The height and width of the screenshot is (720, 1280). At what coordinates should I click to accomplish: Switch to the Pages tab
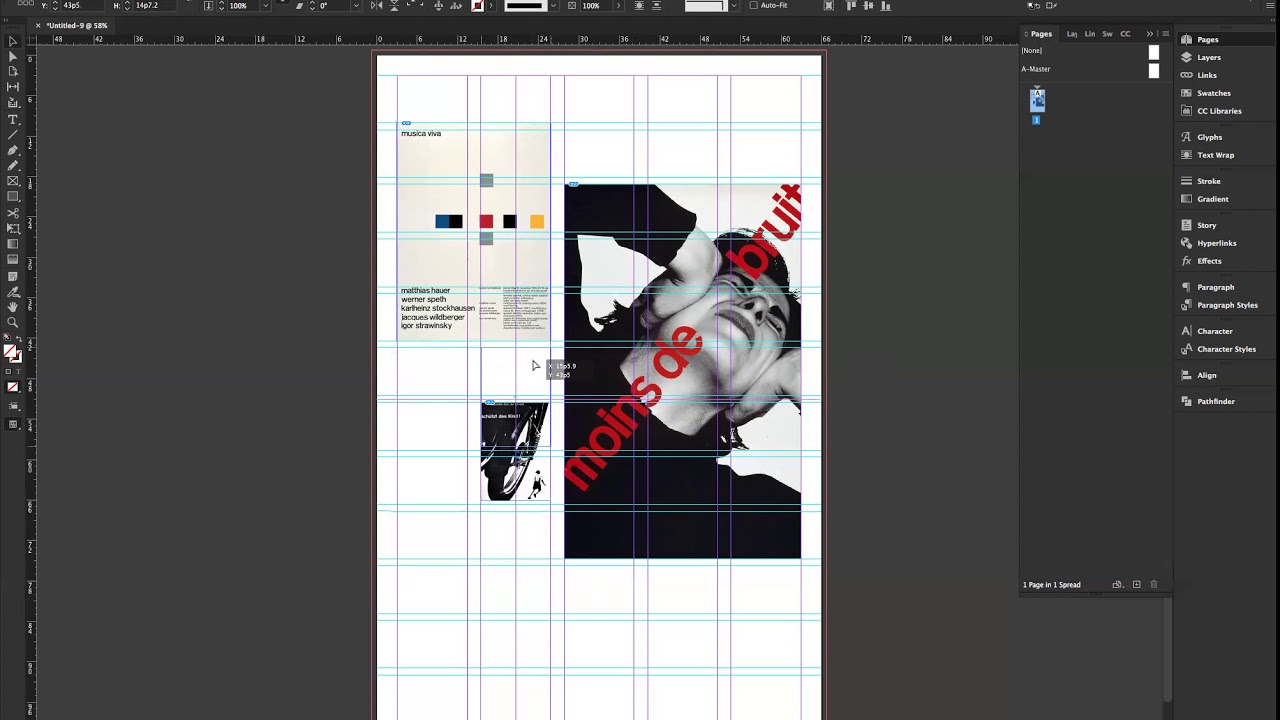pyautogui.click(x=1041, y=34)
